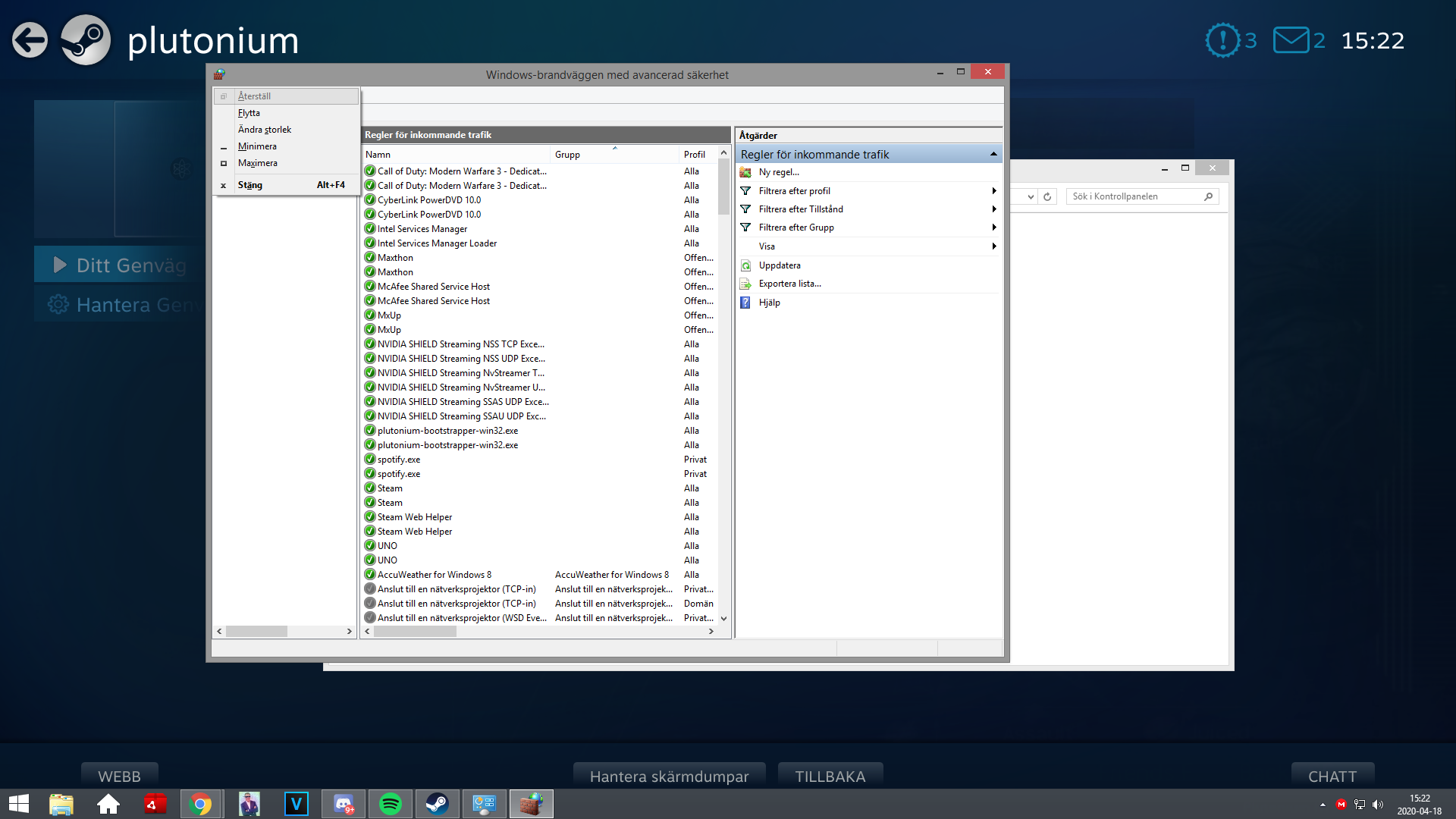Choose Maximera in the system menu

click(x=286, y=163)
